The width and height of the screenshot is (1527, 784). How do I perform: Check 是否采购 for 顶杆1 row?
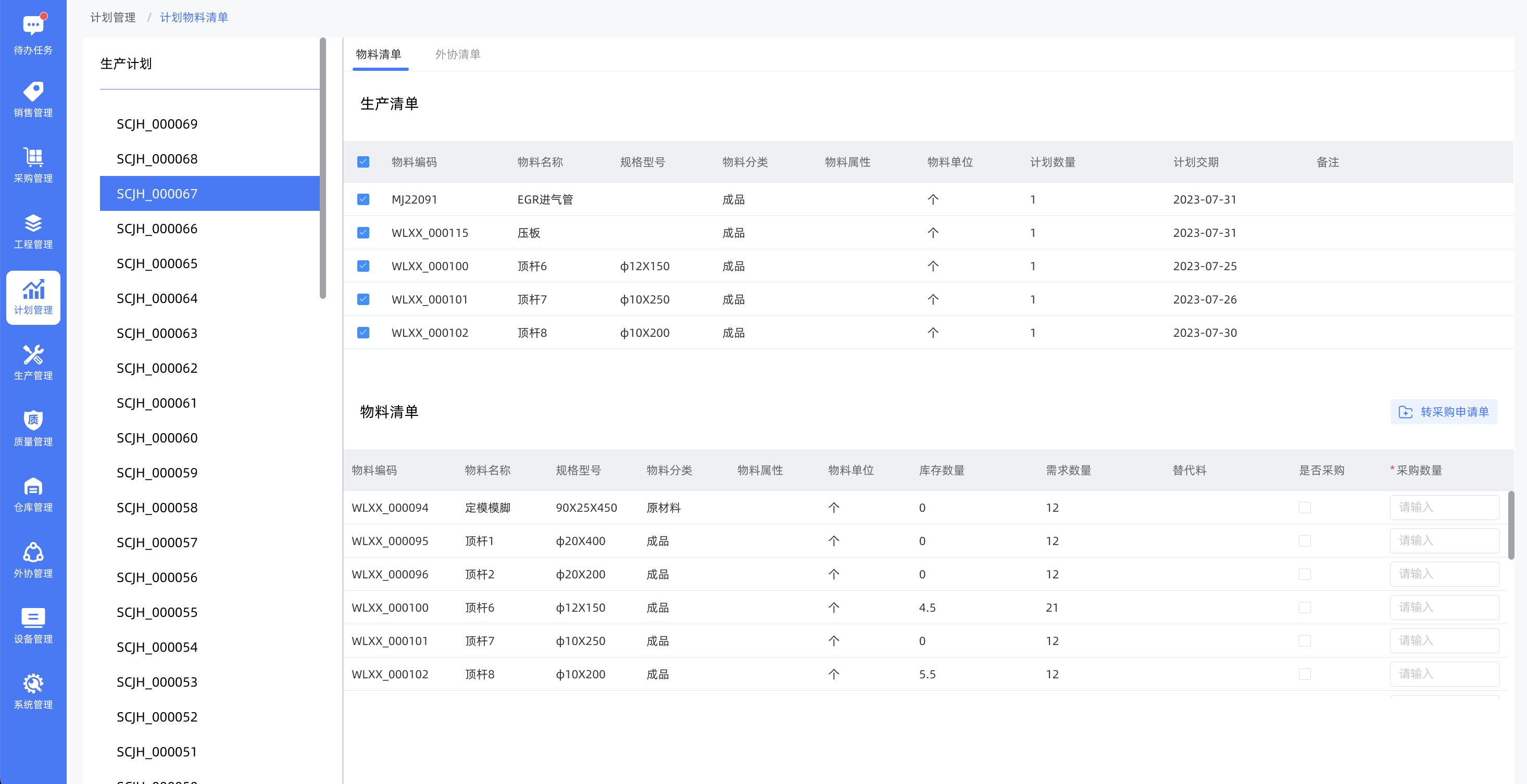tap(1305, 540)
